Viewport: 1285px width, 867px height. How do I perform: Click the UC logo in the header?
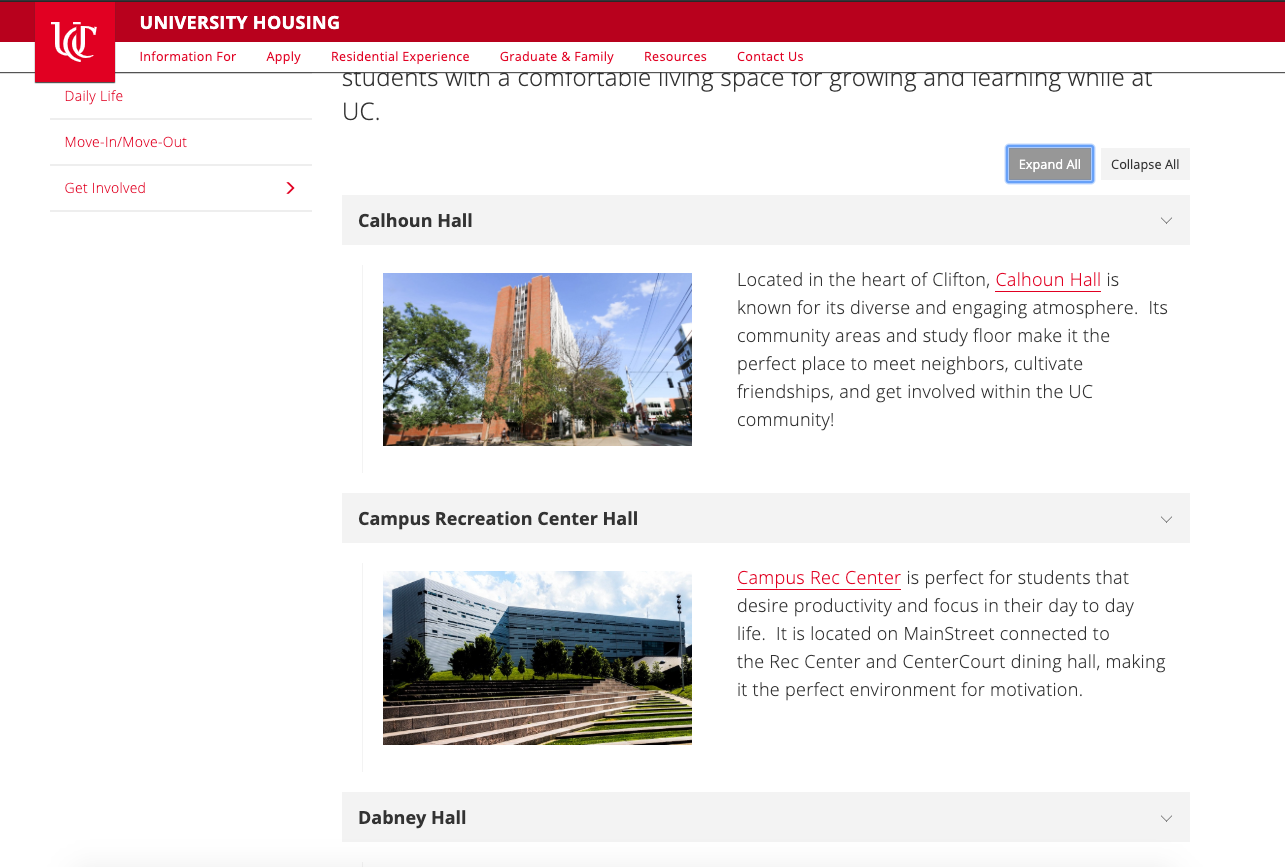click(75, 42)
